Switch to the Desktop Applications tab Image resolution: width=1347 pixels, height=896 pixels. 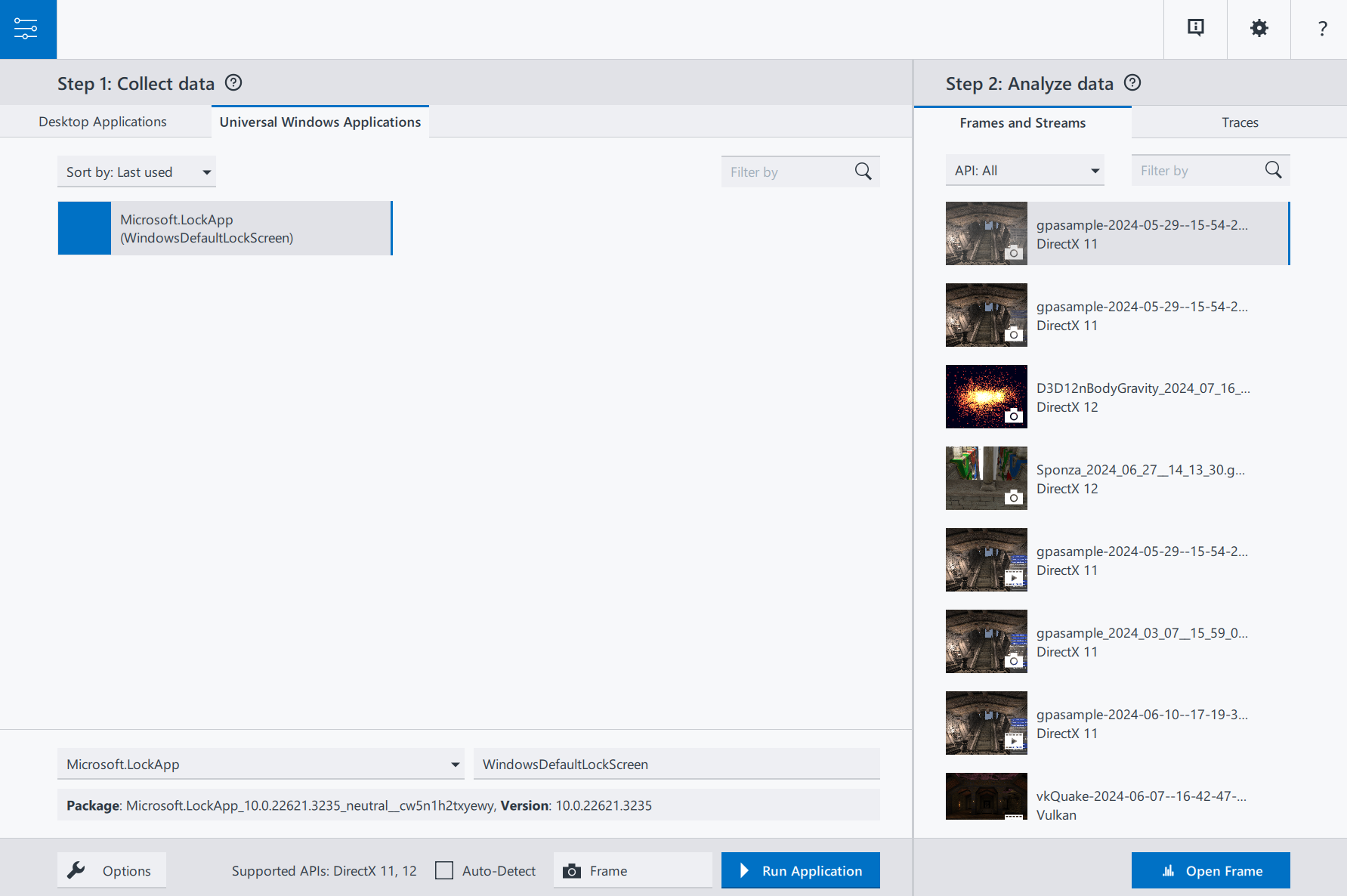pos(103,122)
